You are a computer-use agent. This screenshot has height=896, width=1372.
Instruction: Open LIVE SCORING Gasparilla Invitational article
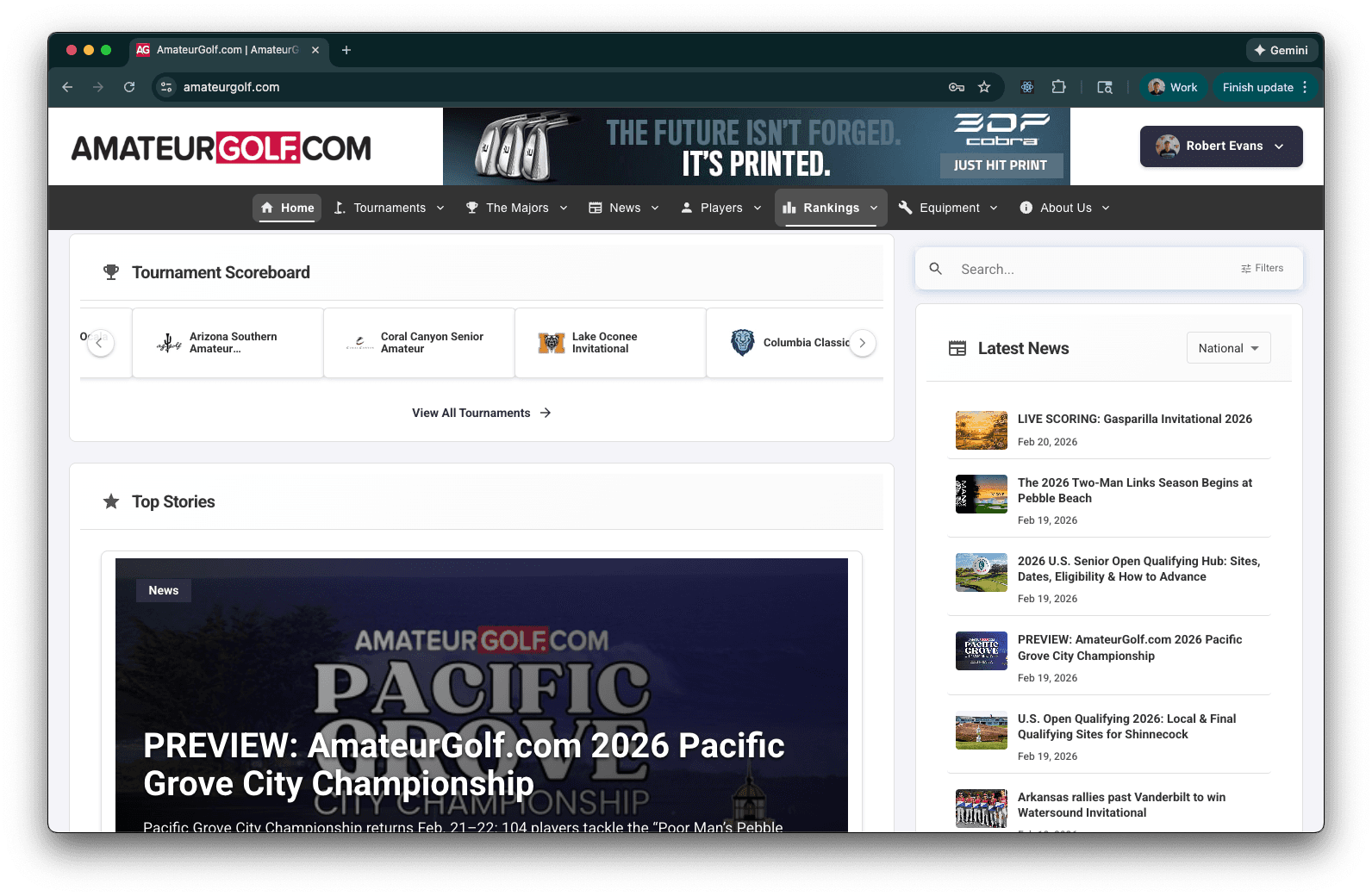[x=1134, y=420]
